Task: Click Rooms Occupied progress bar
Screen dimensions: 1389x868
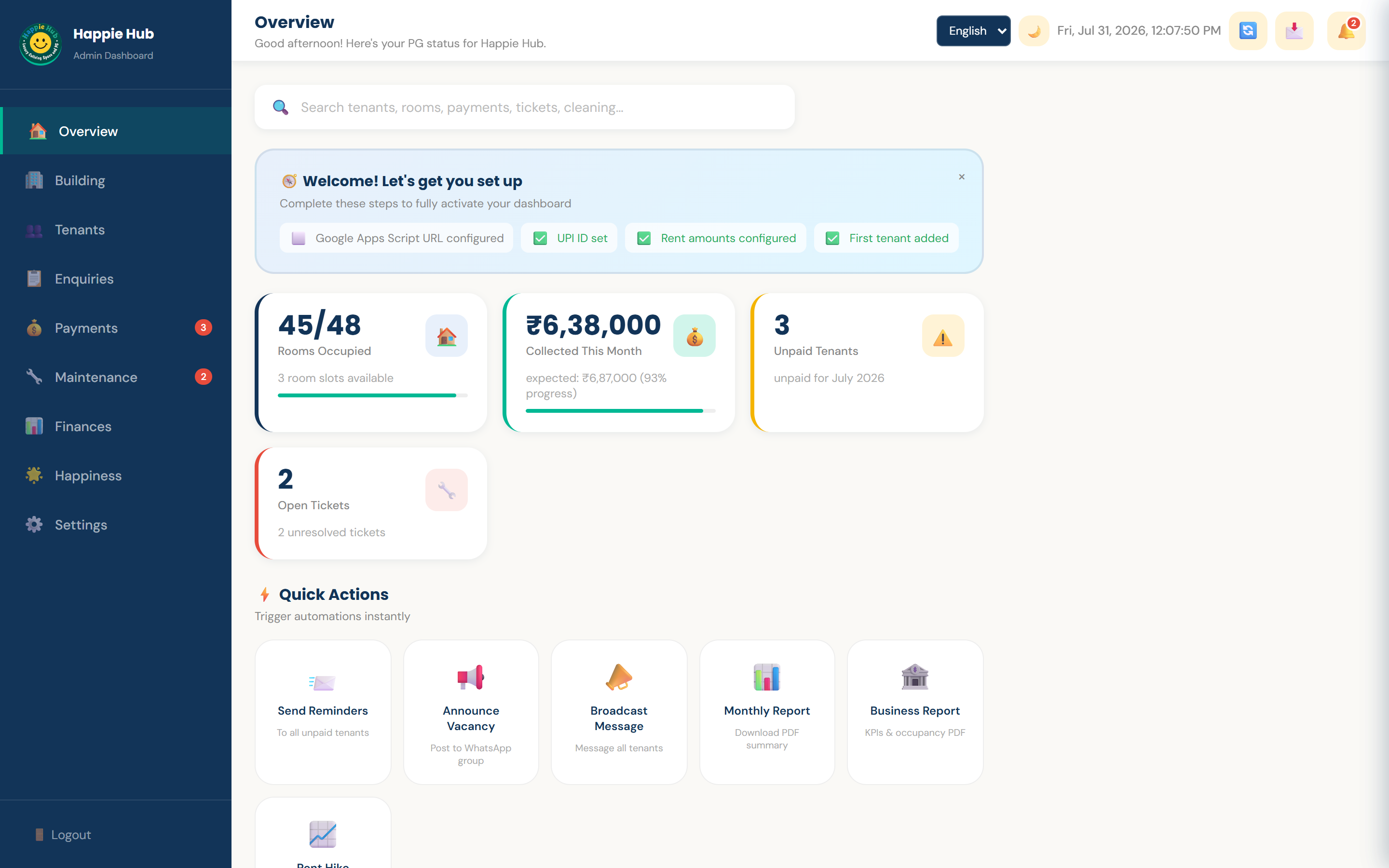Action: point(372,395)
